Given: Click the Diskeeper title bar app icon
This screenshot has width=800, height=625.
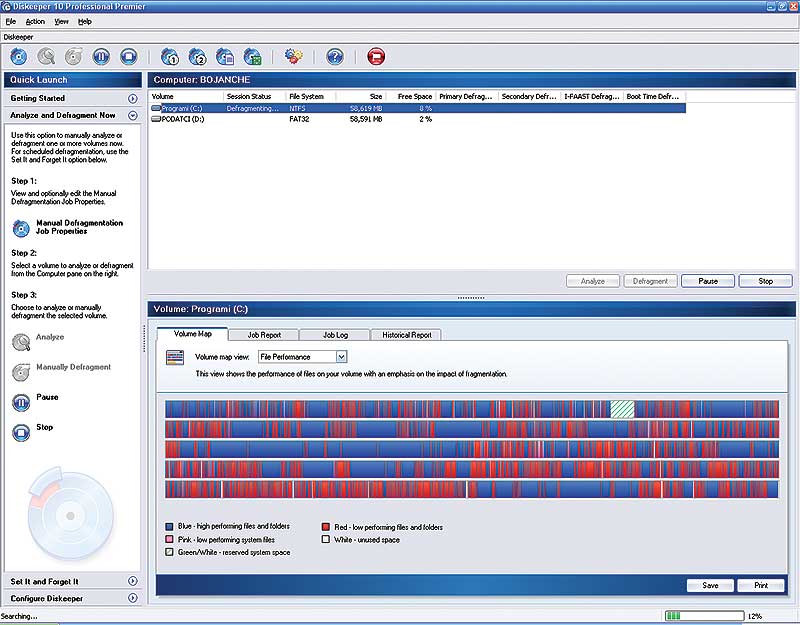Looking at the screenshot, I should click(x=7, y=7).
